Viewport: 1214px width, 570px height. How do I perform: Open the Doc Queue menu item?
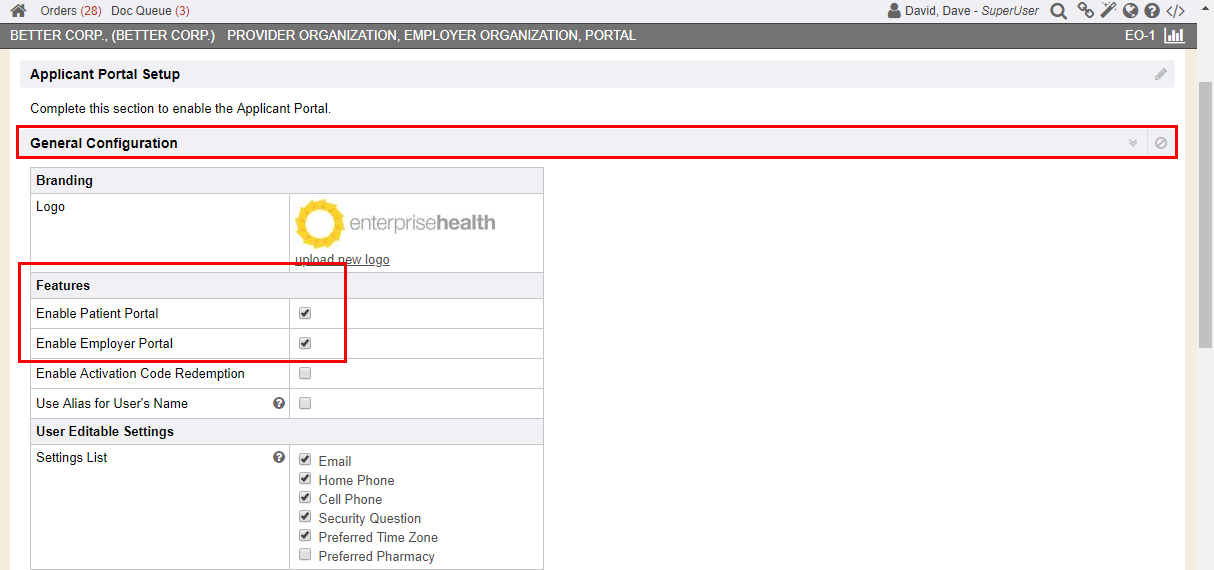pyautogui.click(x=150, y=11)
